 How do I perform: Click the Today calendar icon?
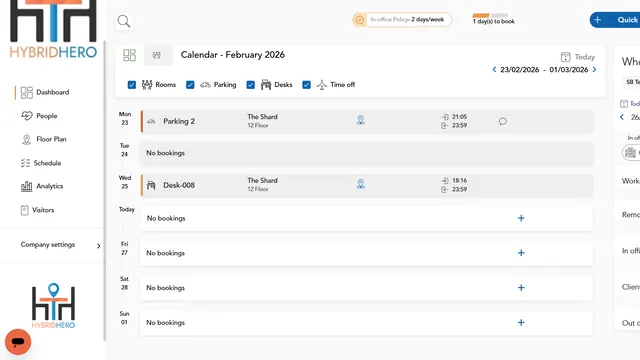565,57
